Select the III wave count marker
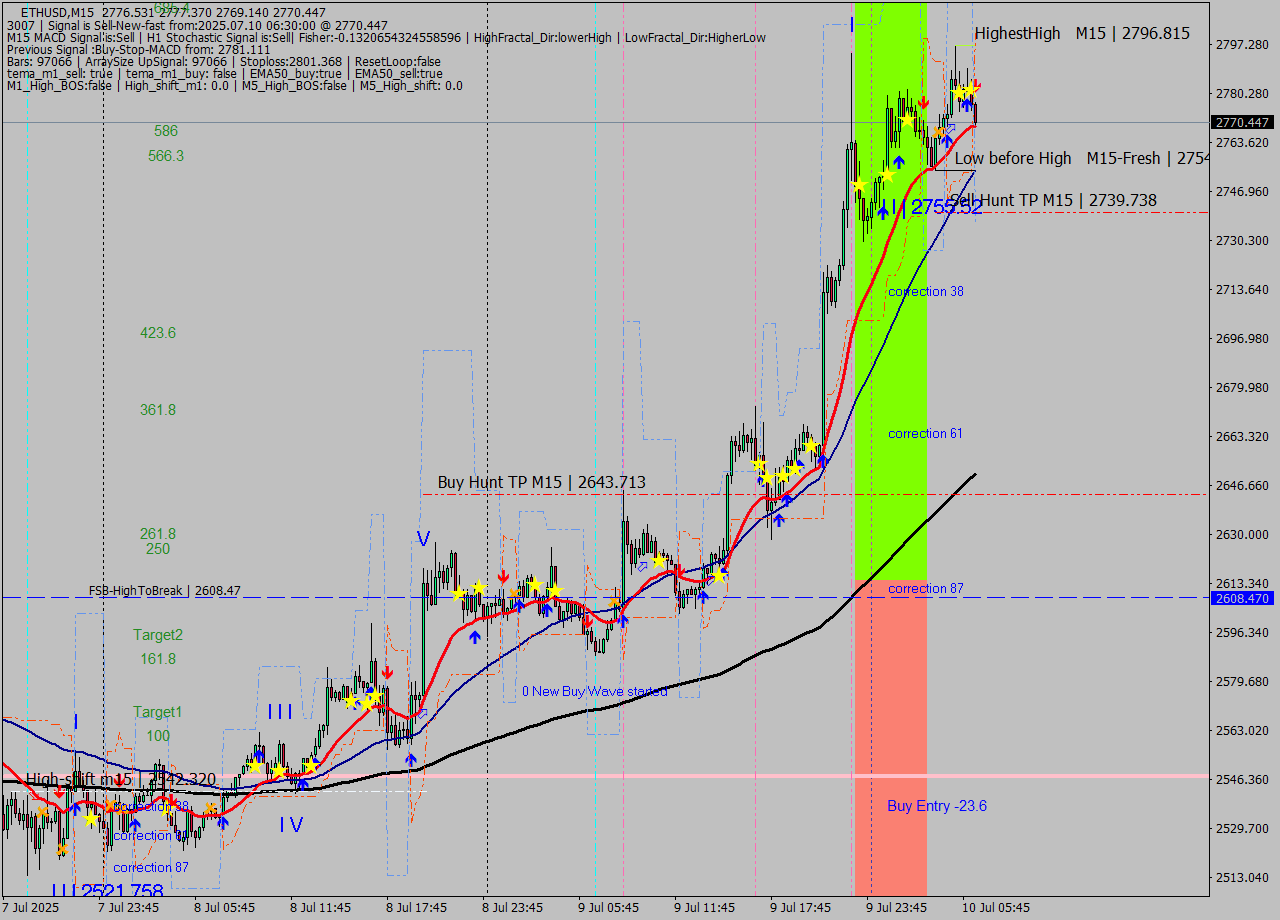Viewport: 1280px width, 920px height. (x=278, y=712)
